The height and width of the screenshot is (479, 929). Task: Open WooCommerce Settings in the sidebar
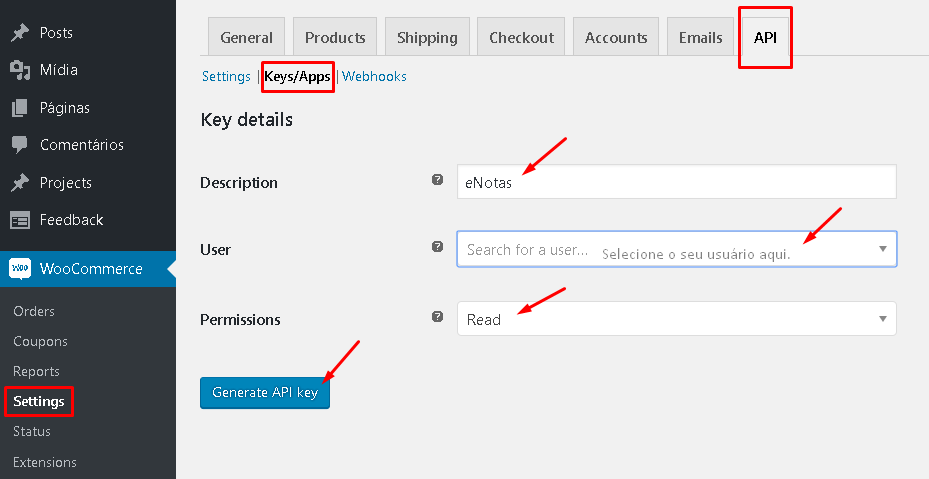point(39,401)
